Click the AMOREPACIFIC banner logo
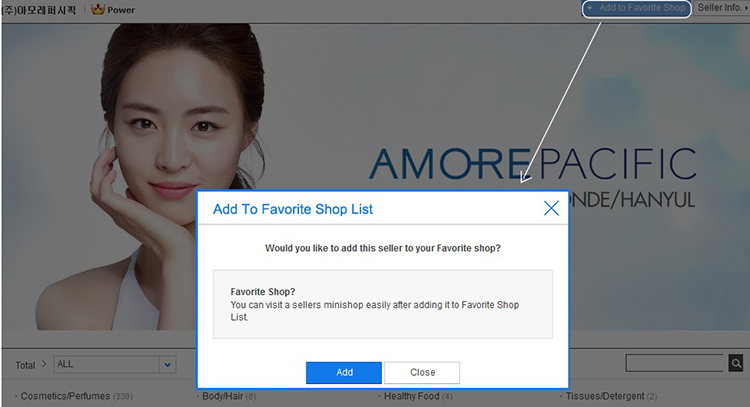The width and height of the screenshot is (750, 407). click(x=532, y=164)
